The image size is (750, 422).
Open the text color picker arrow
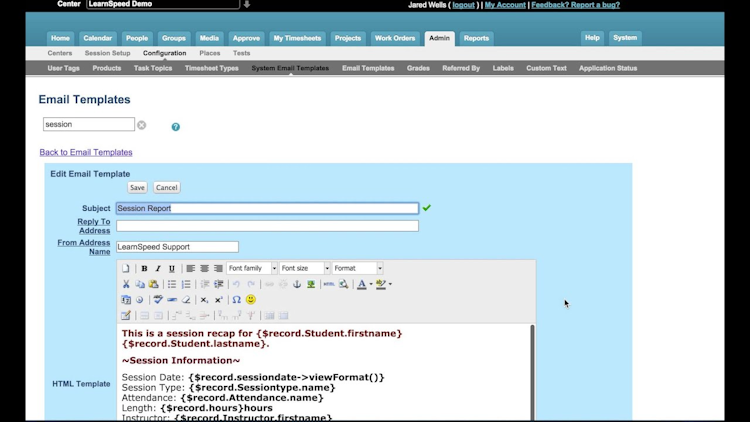pos(371,284)
